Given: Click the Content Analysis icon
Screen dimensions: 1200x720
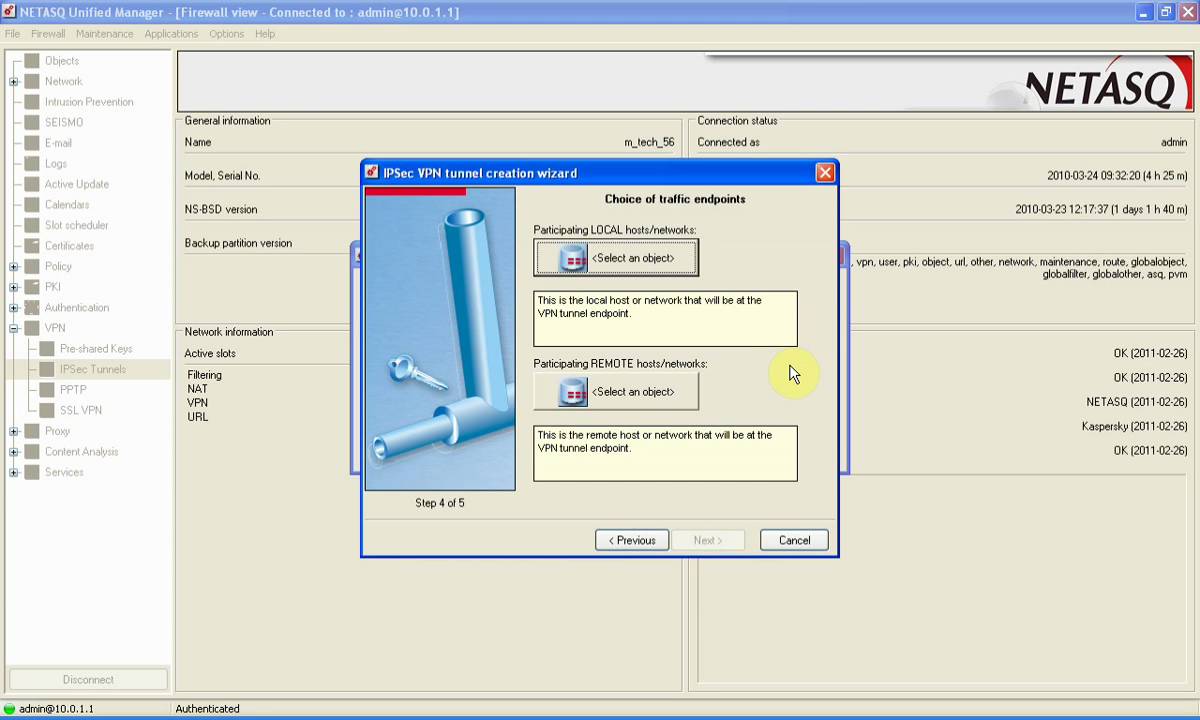Looking at the screenshot, I should (x=32, y=452).
